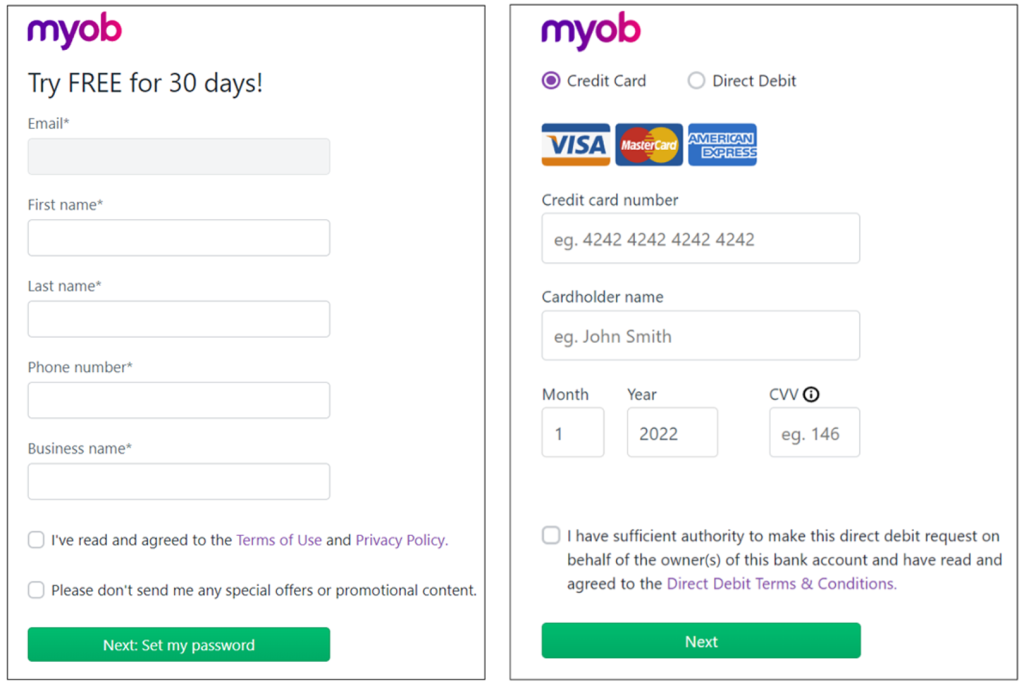
Task: Open the Privacy Policy link
Action: coord(402,540)
